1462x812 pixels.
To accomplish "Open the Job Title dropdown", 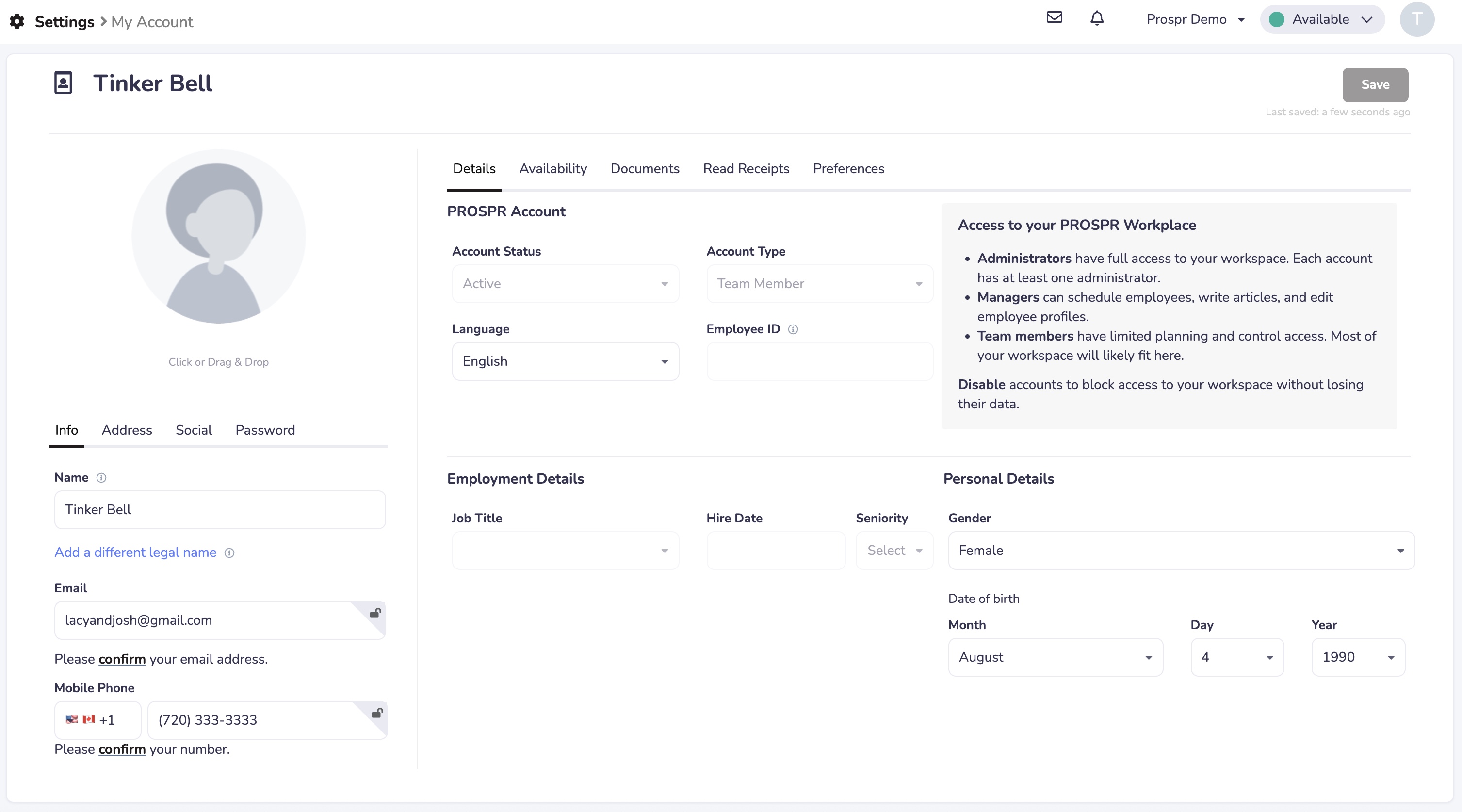I will coord(565,551).
